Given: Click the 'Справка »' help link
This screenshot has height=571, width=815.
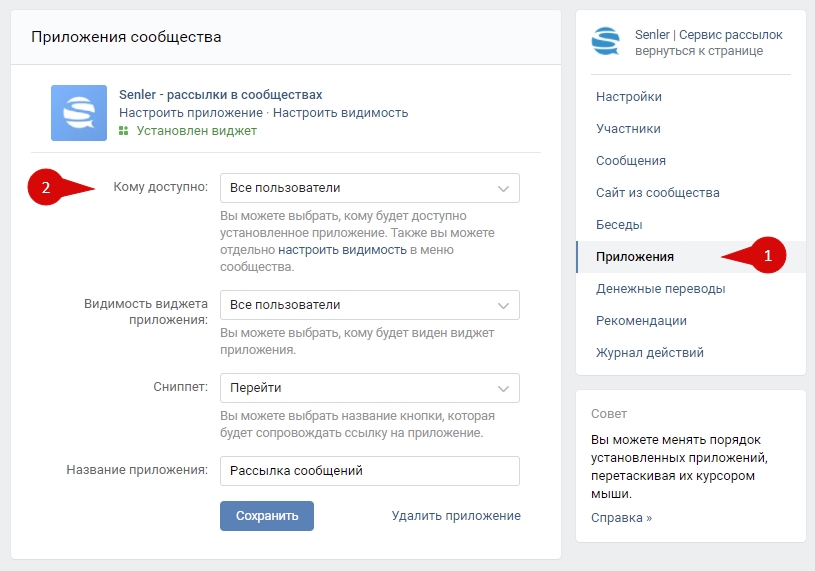Looking at the screenshot, I should pyautogui.click(x=621, y=518).
